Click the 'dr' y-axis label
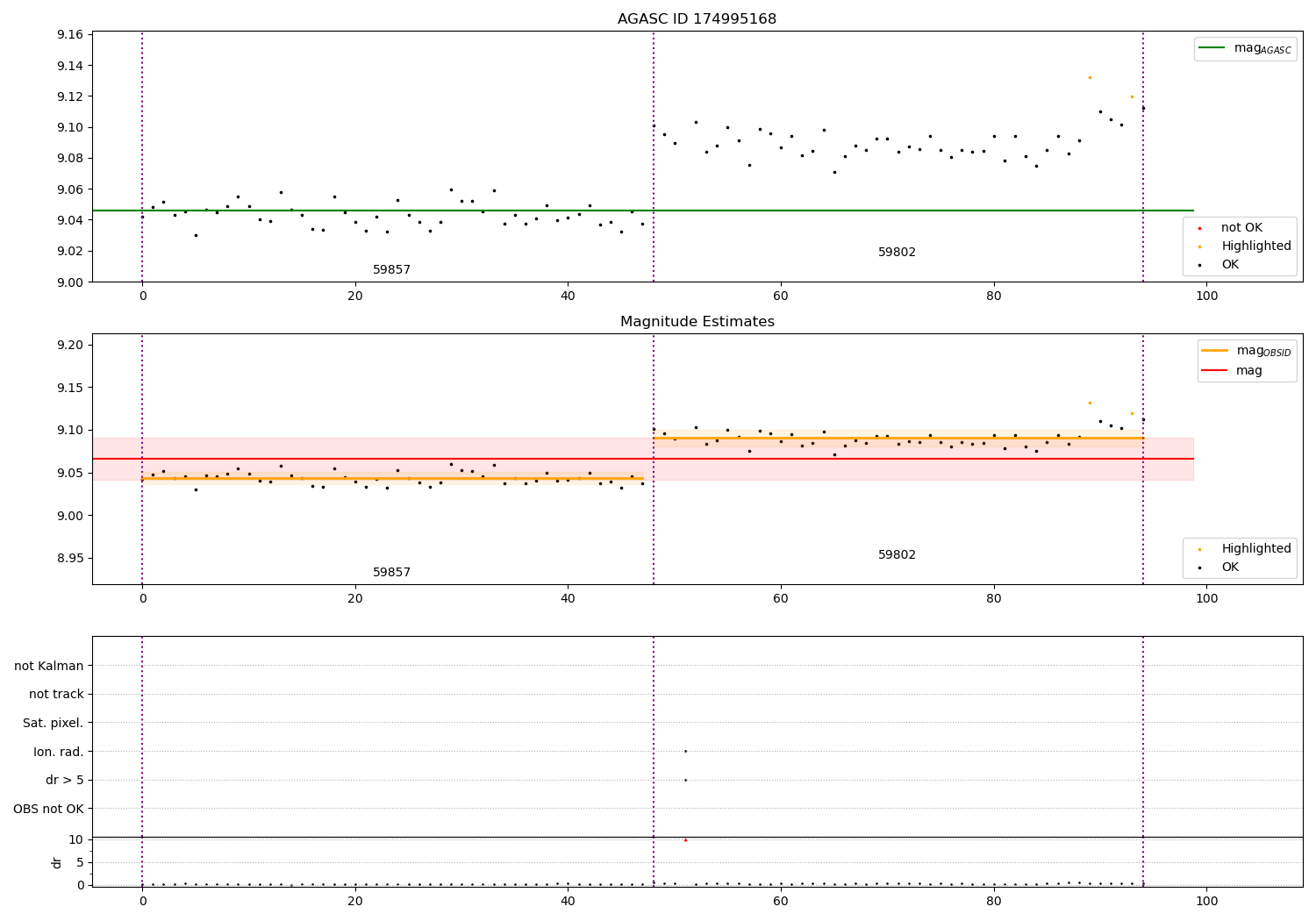This screenshot has width=1316, height=921. [x=57, y=862]
